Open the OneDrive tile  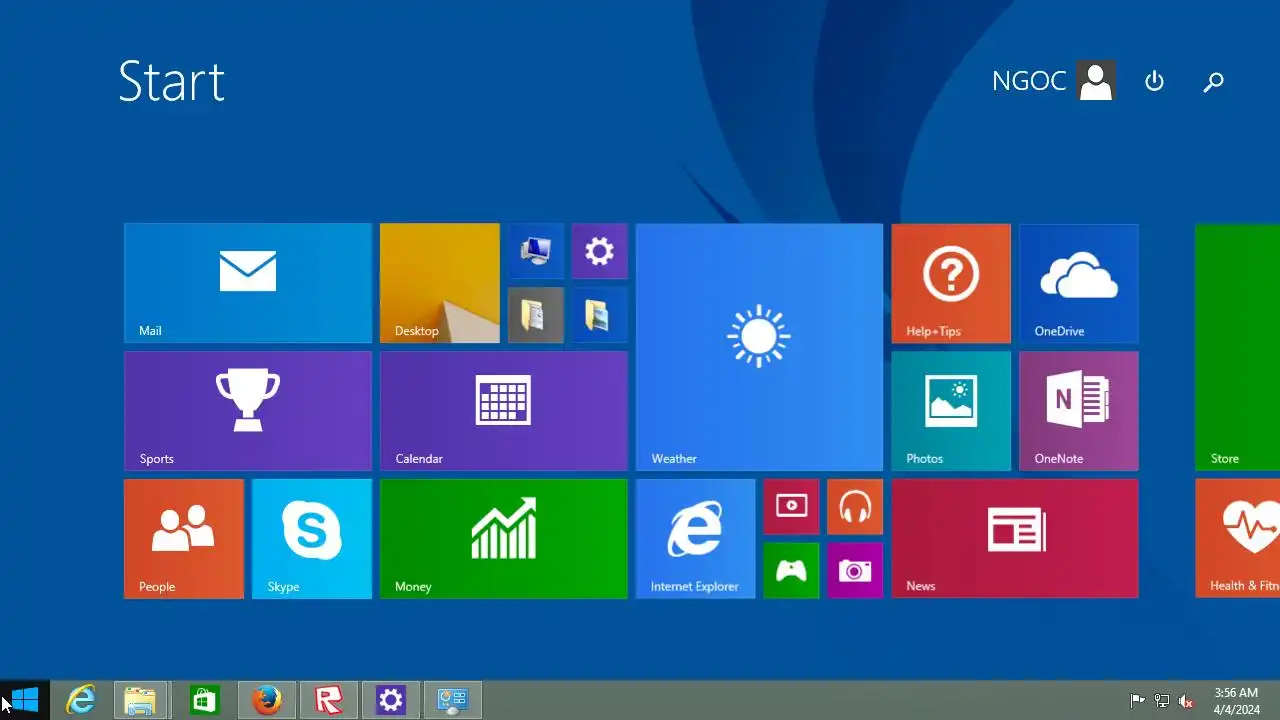[x=1079, y=283]
